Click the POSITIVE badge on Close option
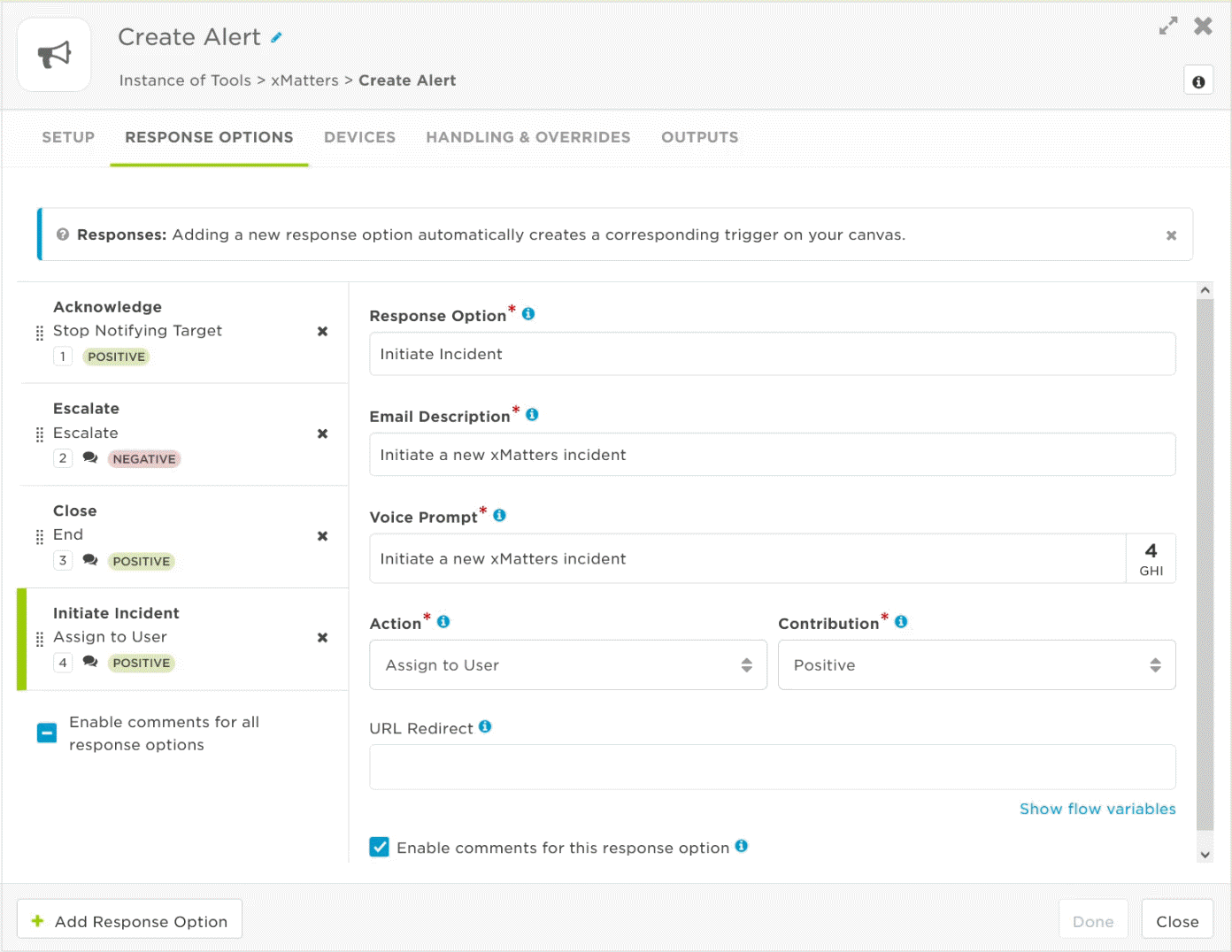This screenshot has height=952, width=1232. (142, 561)
